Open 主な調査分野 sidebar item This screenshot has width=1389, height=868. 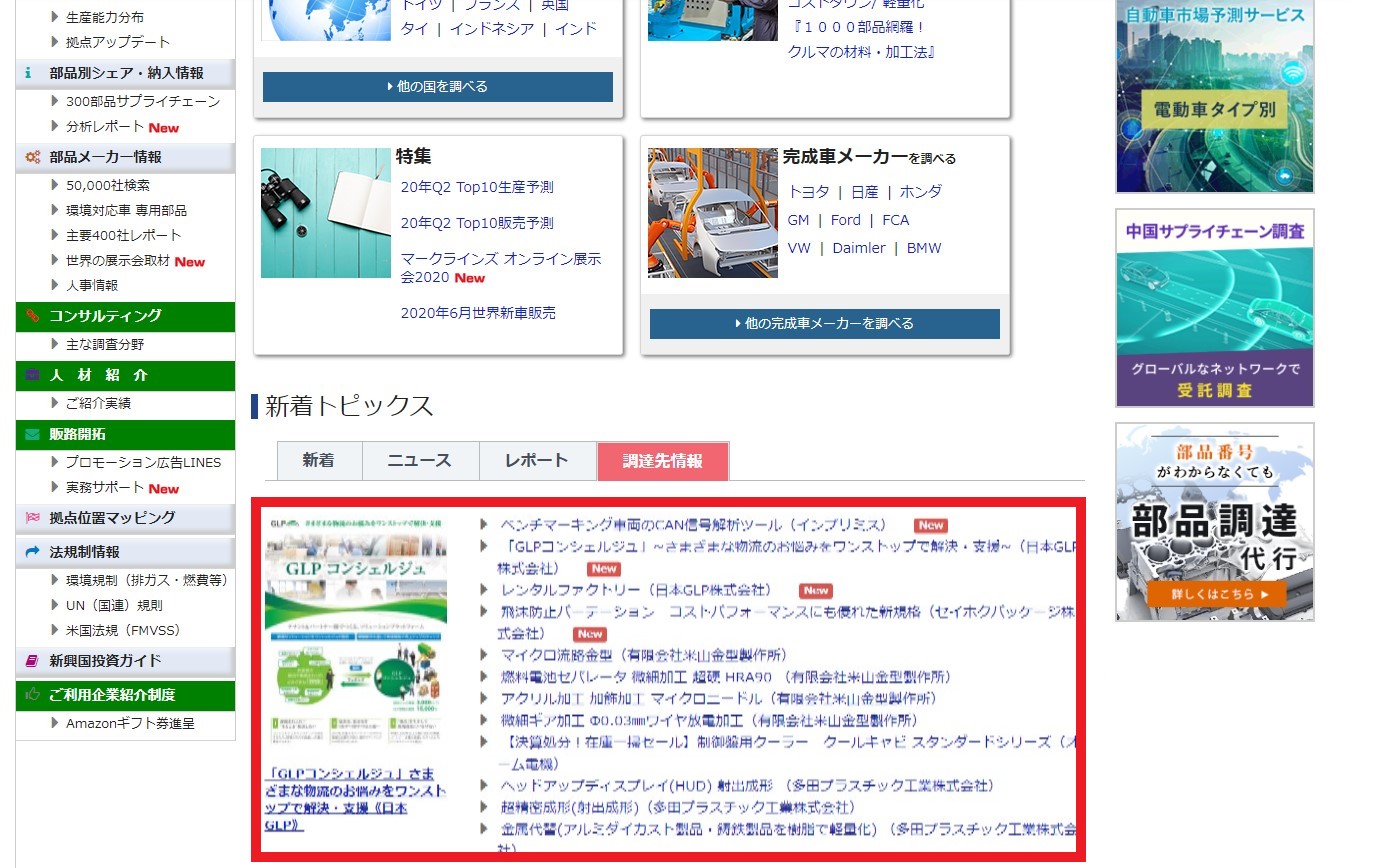(x=105, y=344)
